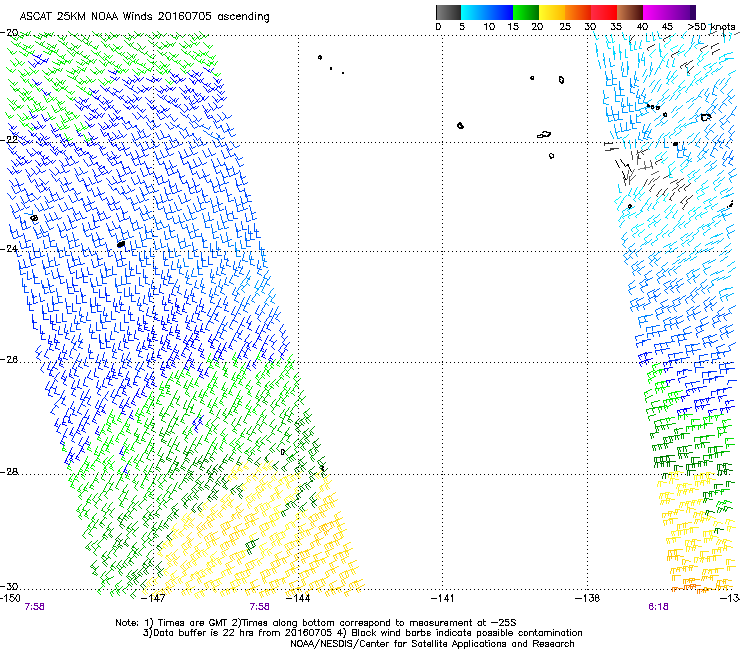Screen dimensions: 740x650
Task: Click the '-30' latitude axis label
Action: pyautogui.click(x=9, y=586)
